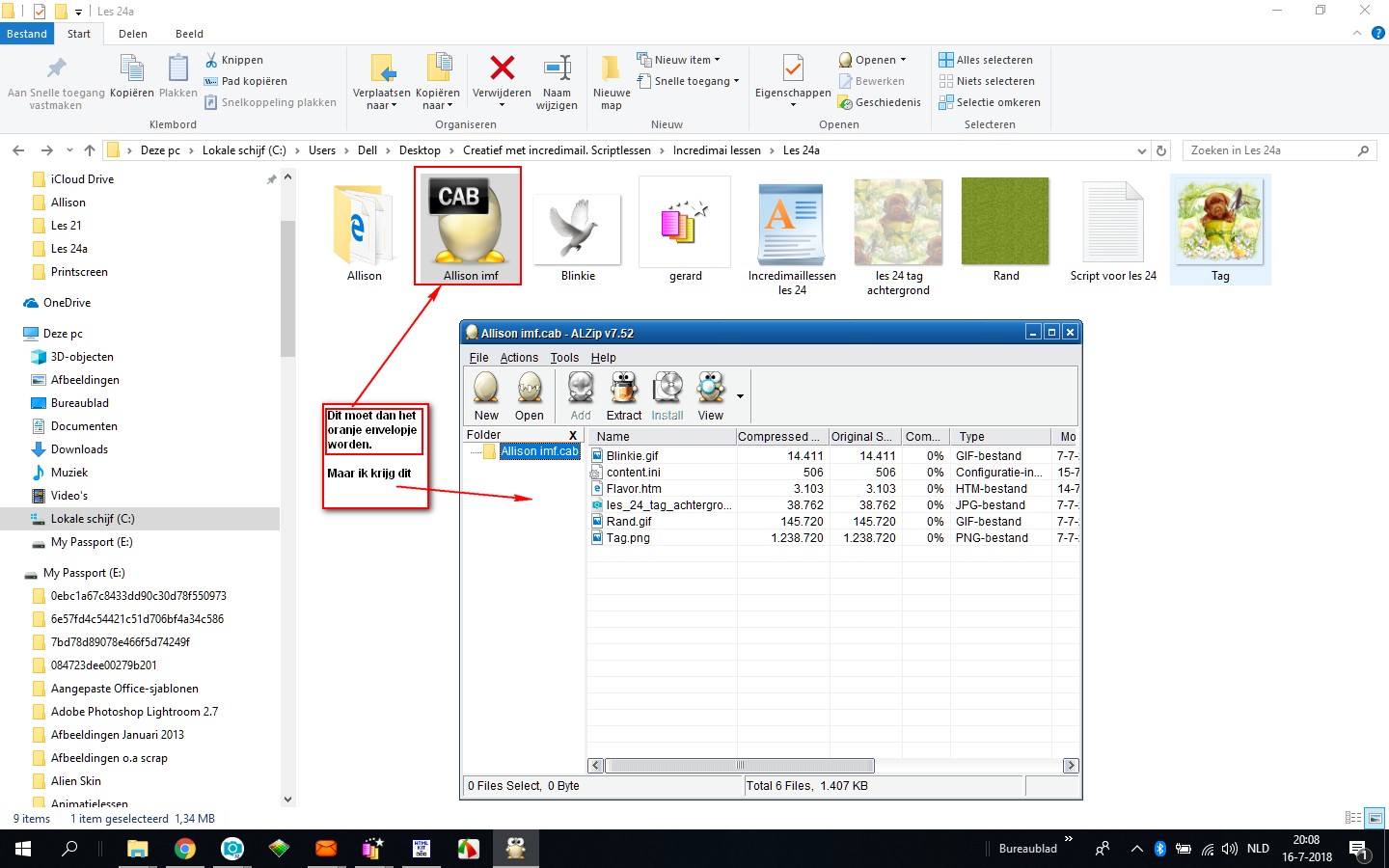Select Tag.png in the ALZip file list
The image size is (1389, 868).
pos(628,538)
